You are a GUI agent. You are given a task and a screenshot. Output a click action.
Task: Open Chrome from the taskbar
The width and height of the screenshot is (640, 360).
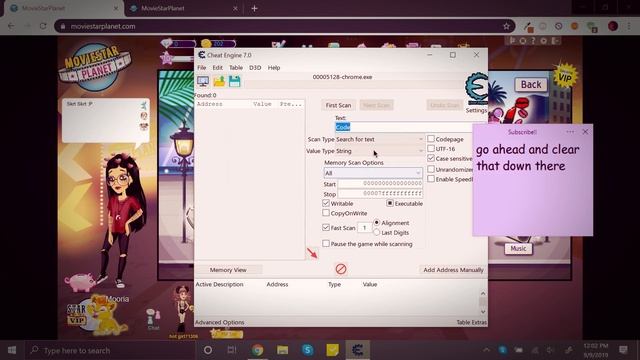pos(257,350)
